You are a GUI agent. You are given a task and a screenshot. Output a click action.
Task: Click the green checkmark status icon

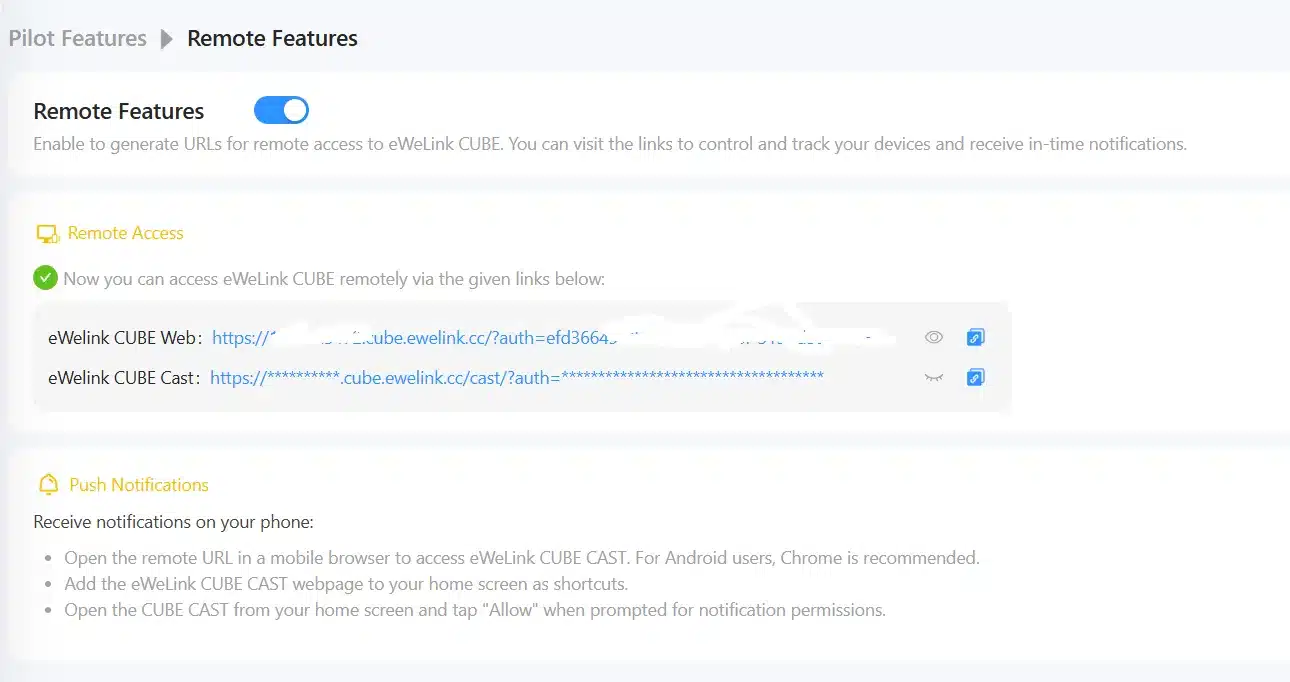tap(45, 278)
